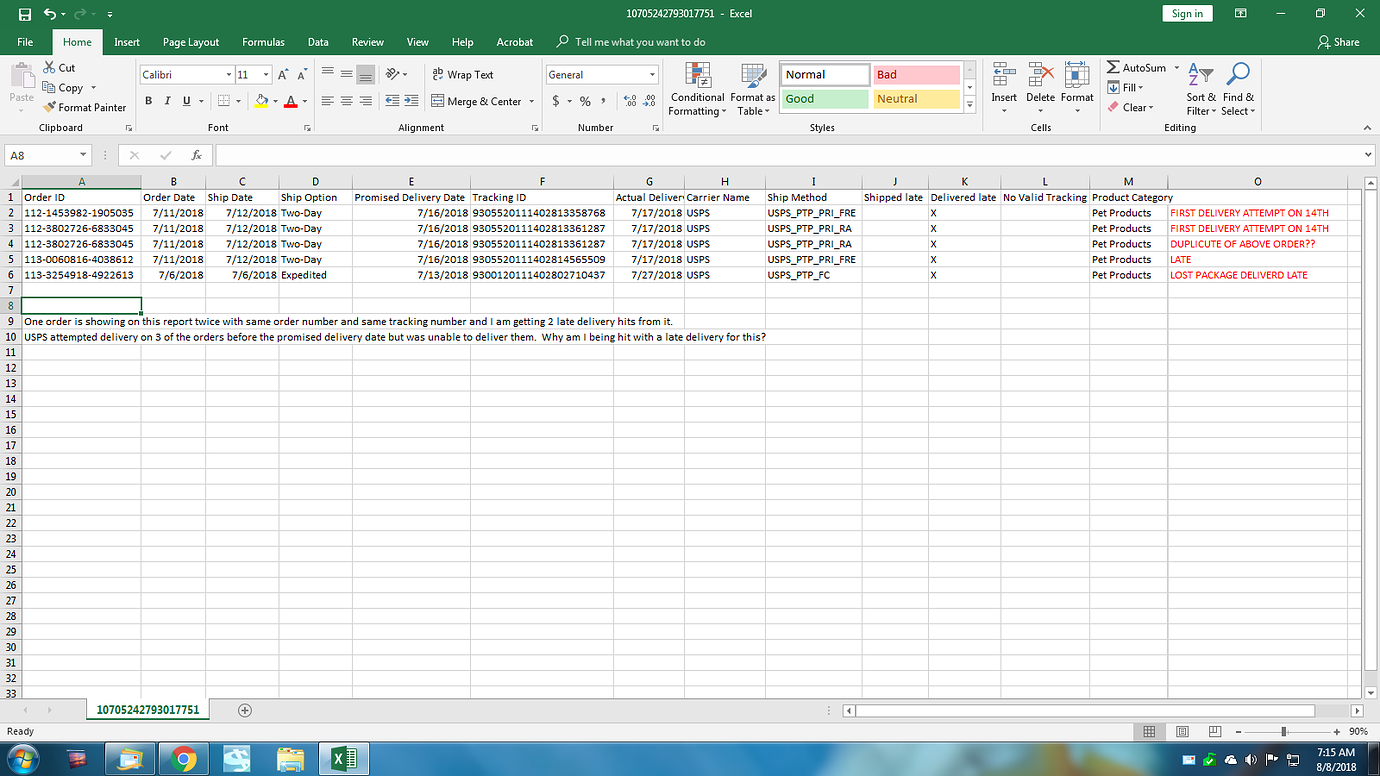Screen dimensions: 1380x776
Task: Click the Sign in button
Action: tap(1187, 14)
